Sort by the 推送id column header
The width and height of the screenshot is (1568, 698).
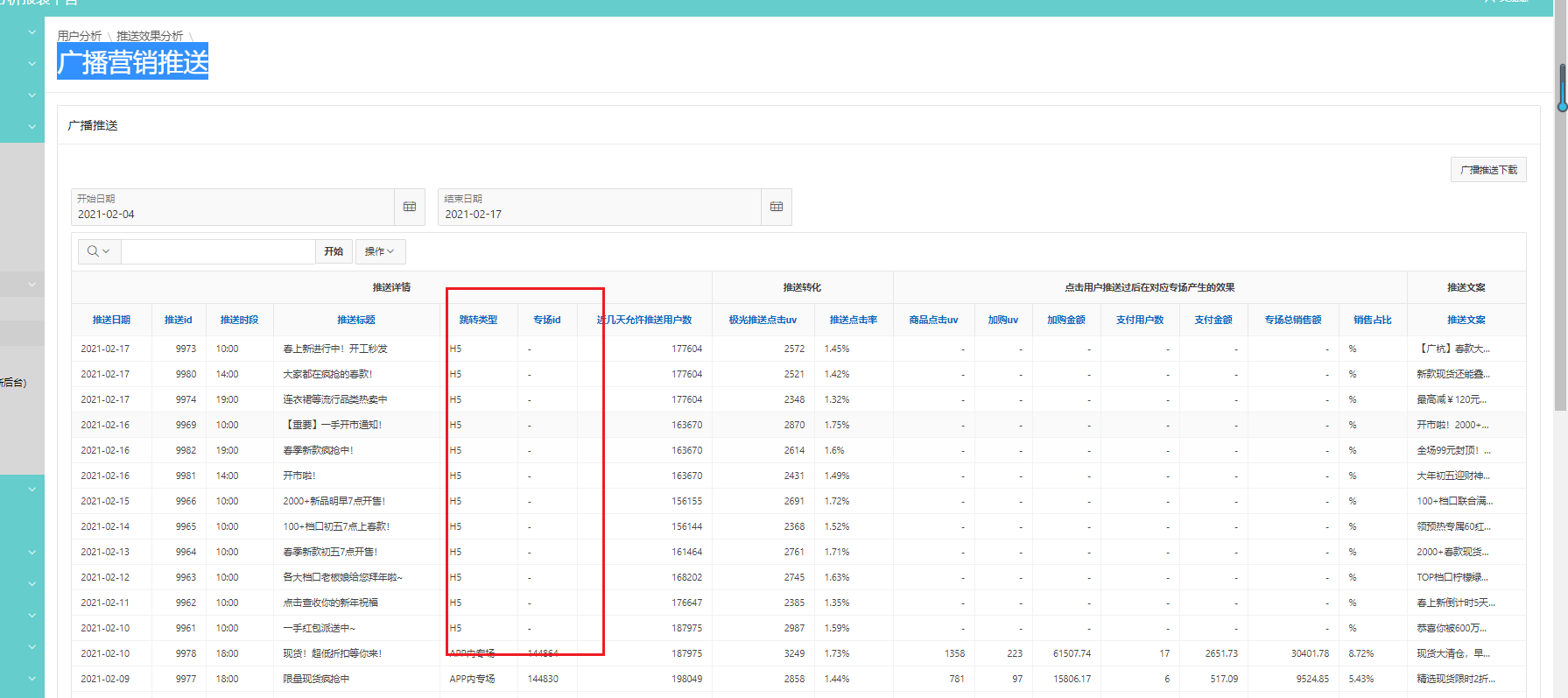coord(179,320)
